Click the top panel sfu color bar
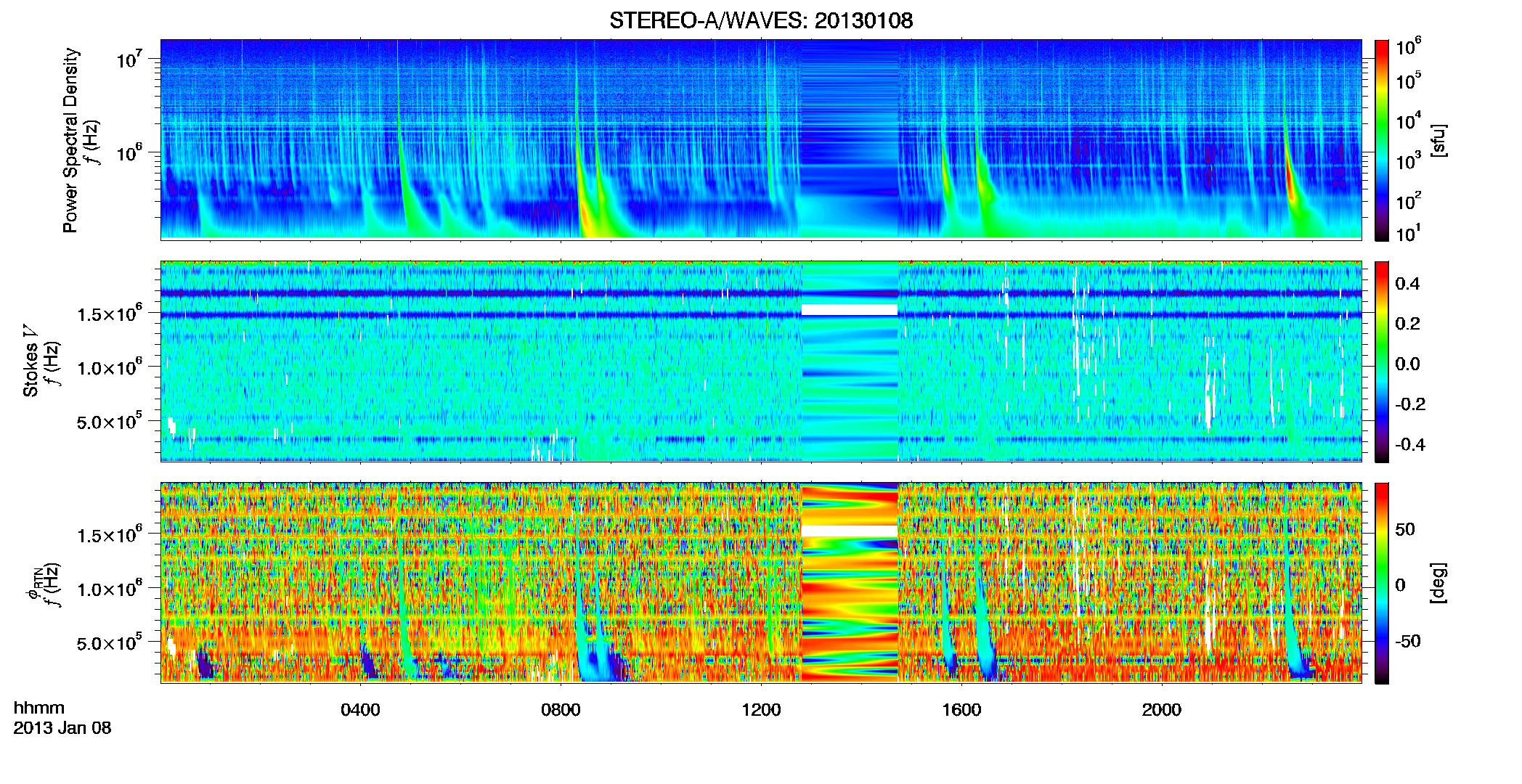 point(1382,140)
